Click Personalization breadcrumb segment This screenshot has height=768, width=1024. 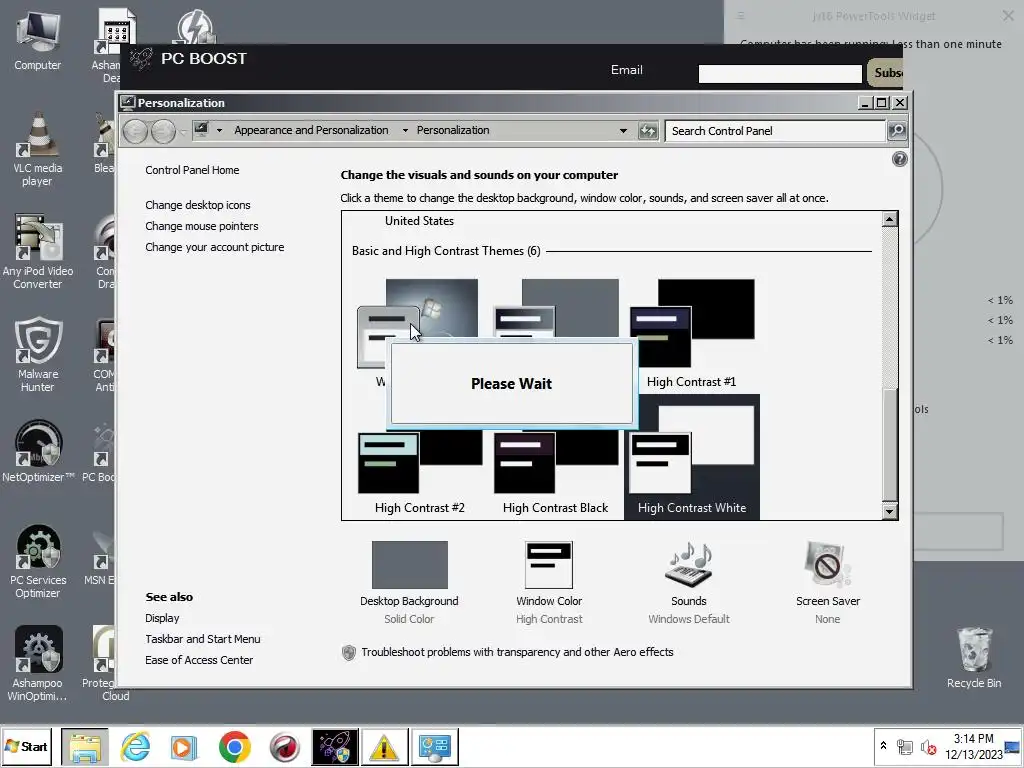click(453, 131)
